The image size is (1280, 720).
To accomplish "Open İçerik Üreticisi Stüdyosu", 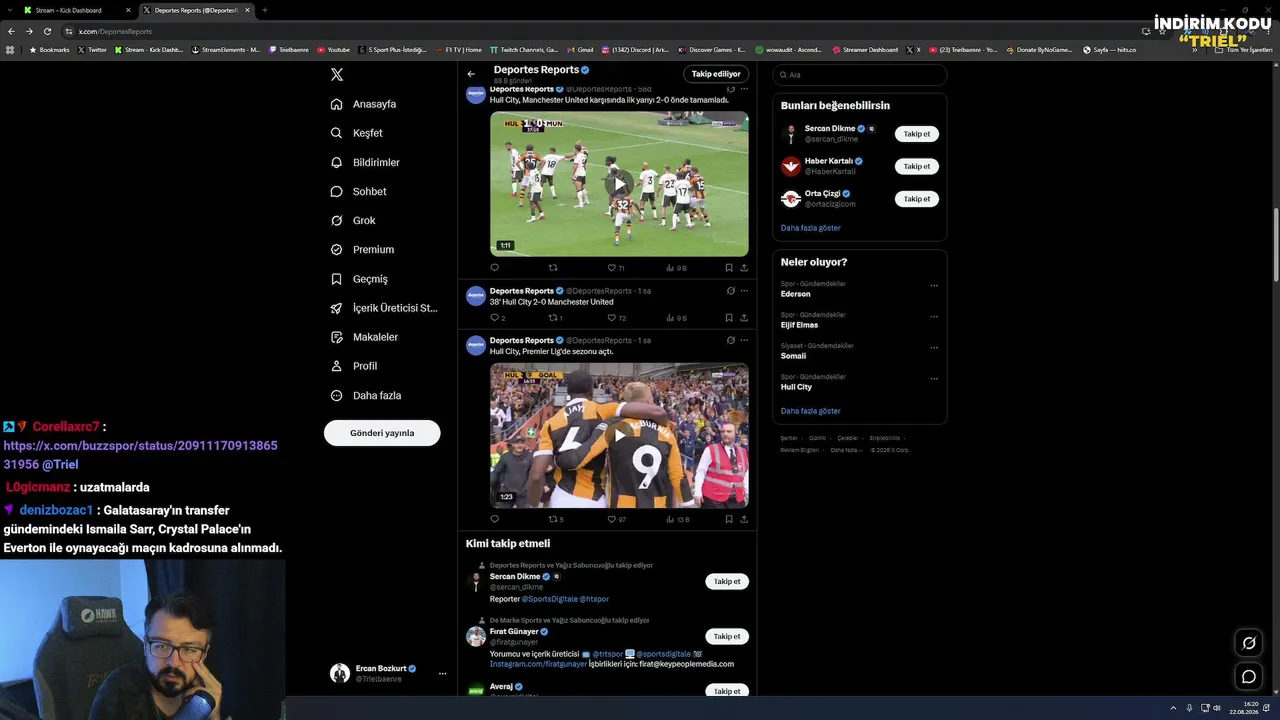I will point(384,308).
